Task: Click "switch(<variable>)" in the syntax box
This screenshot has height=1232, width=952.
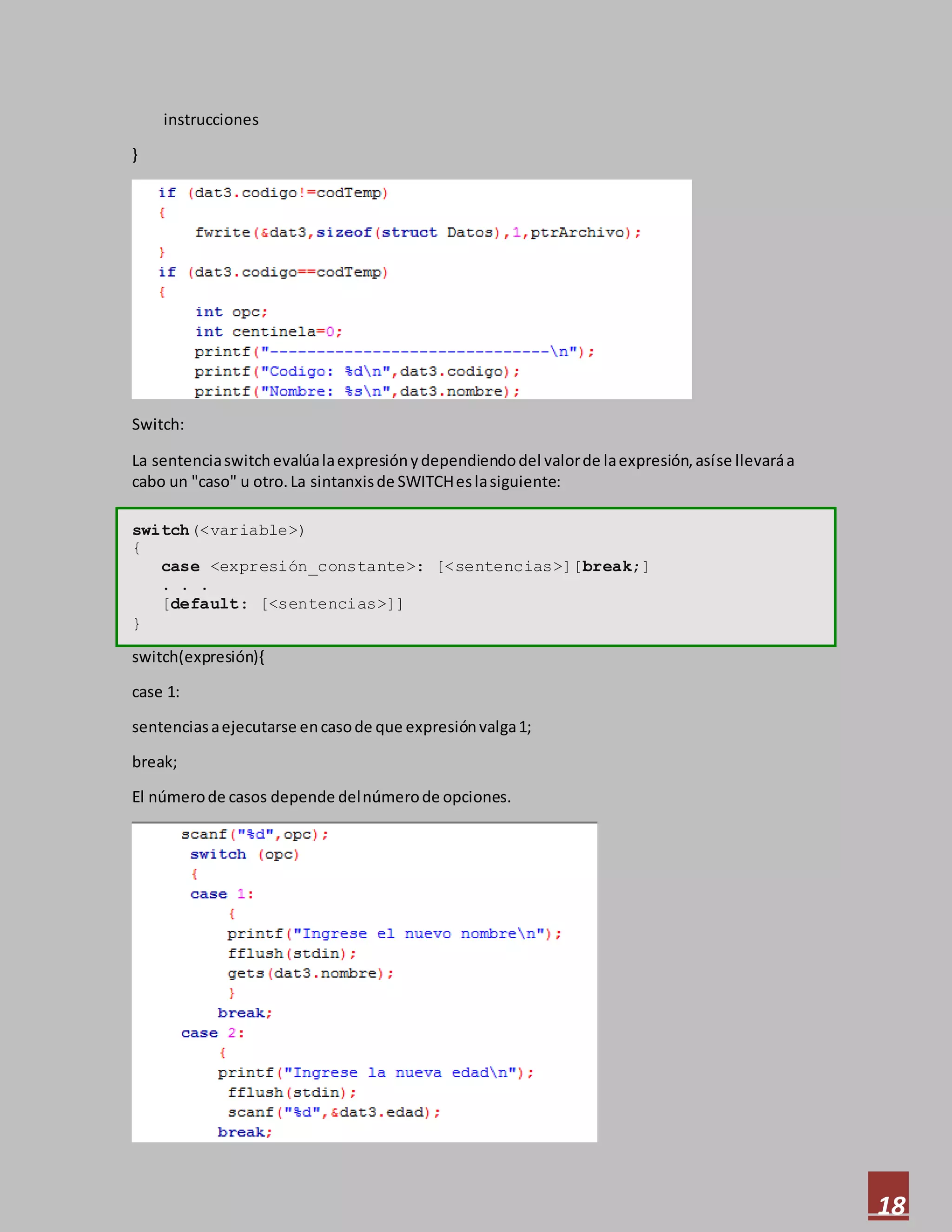Action: pos(218,530)
